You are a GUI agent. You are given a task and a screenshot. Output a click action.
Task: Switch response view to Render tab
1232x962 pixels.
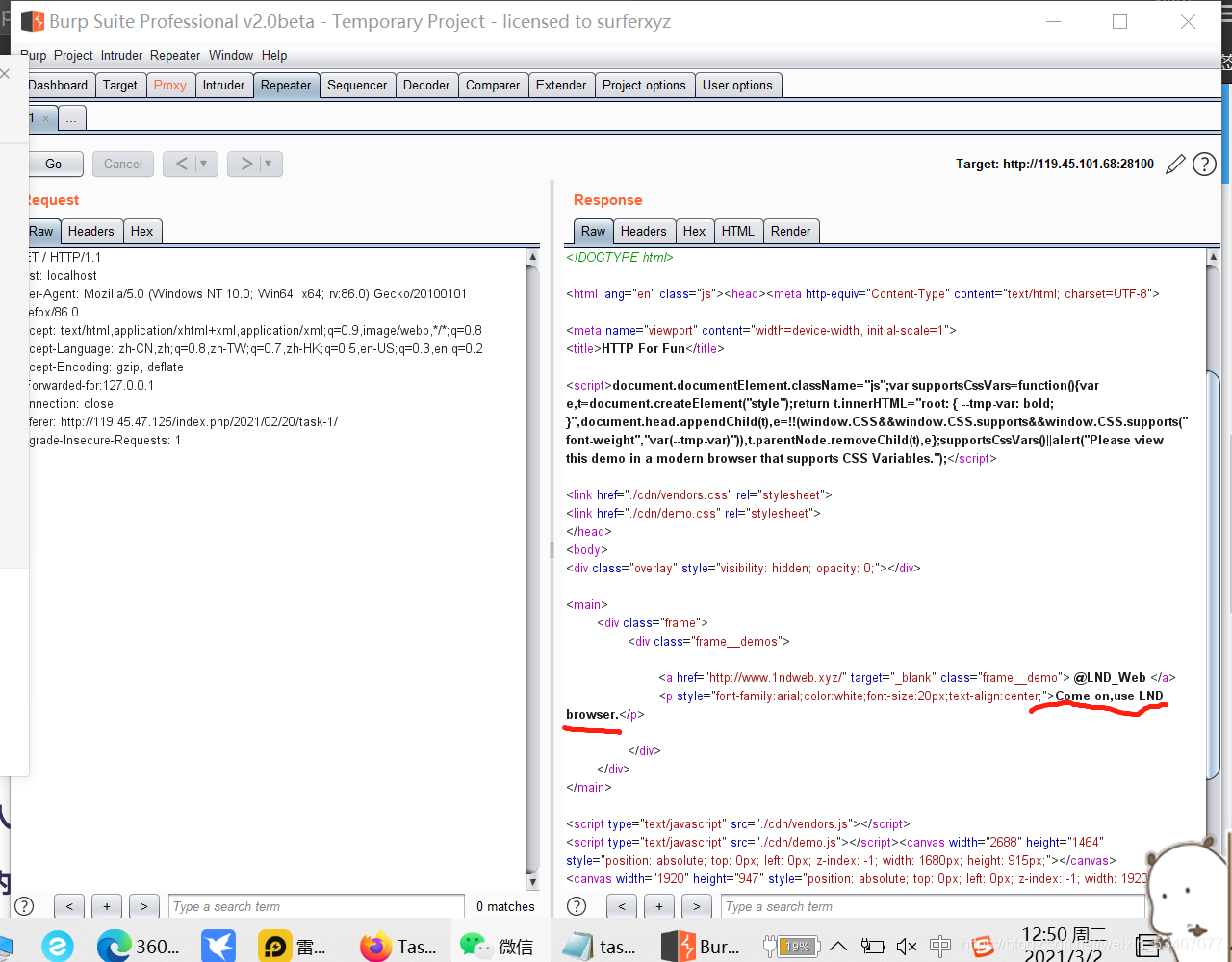pyautogui.click(x=791, y=231)
